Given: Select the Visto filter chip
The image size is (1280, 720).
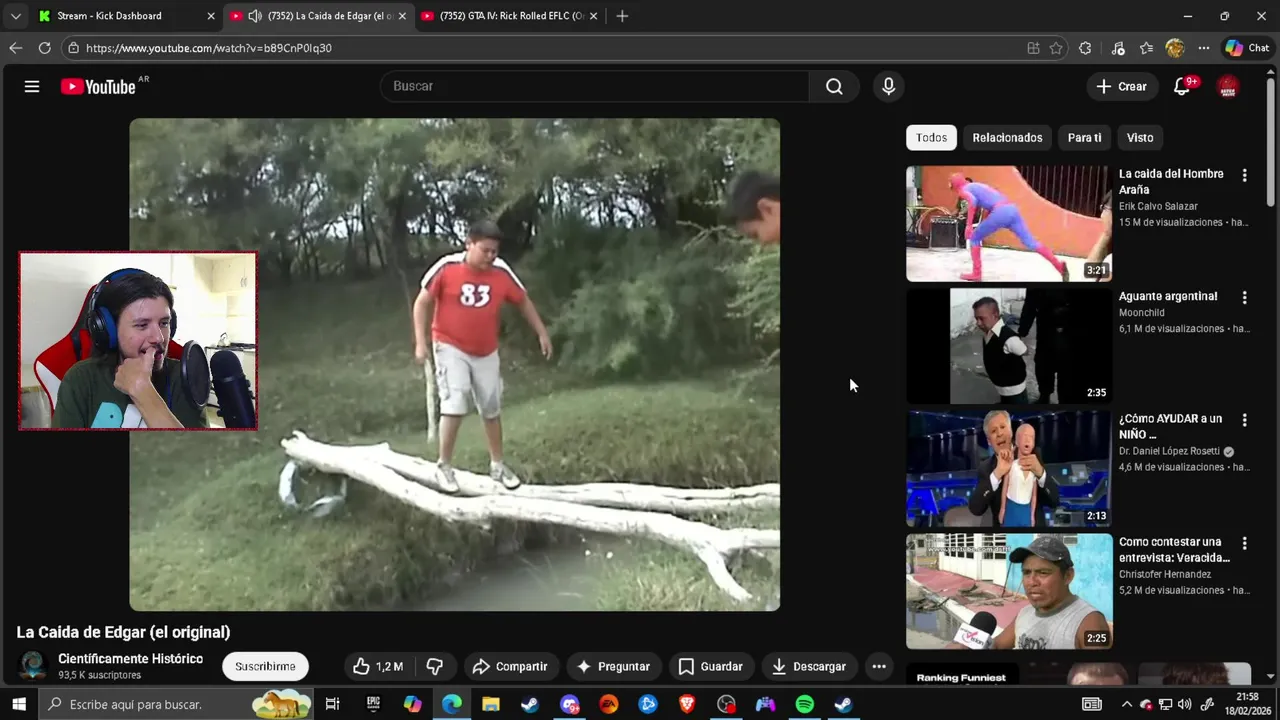Looking at the screenshot, I should pos(1140,138).
